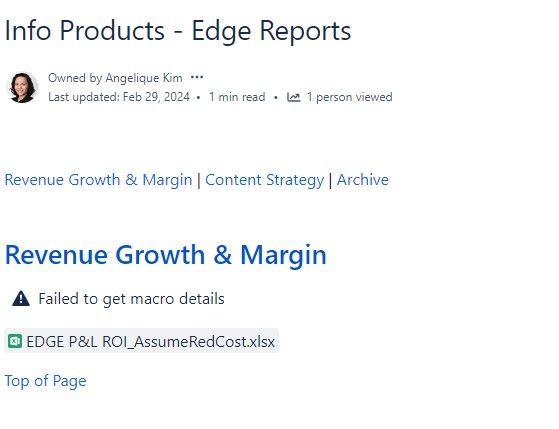Select the bold Revenue Growth & Margin heading

(x=166, y=255)
